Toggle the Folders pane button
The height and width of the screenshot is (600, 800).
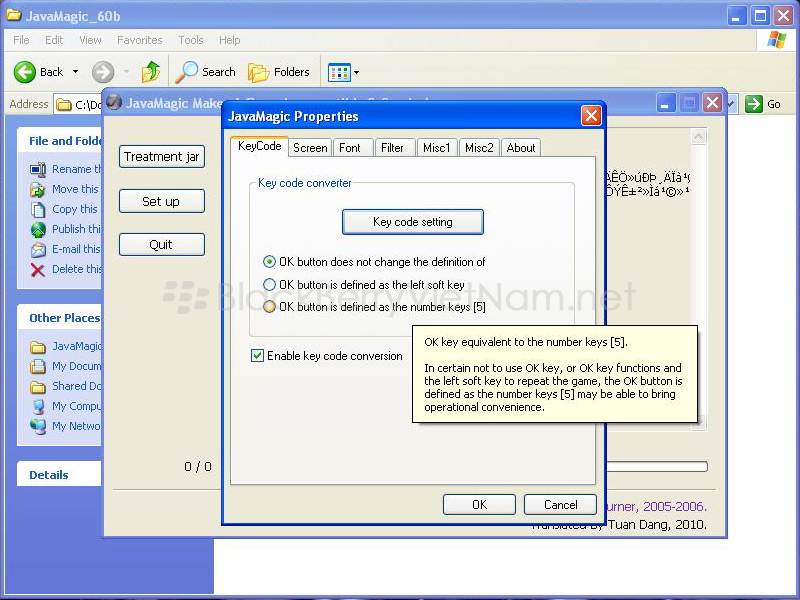279,72
